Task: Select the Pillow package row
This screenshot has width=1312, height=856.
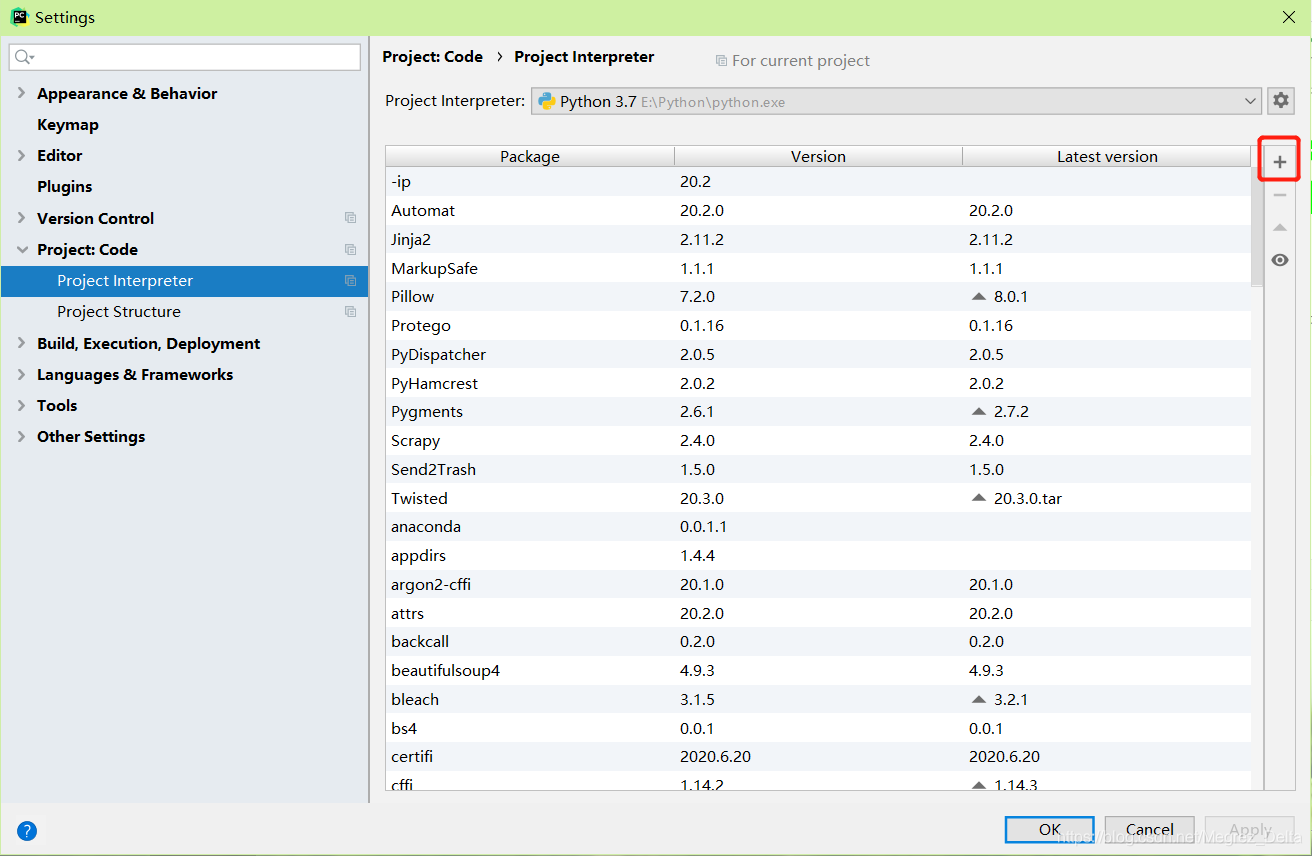Action: [x=818, y=297]
